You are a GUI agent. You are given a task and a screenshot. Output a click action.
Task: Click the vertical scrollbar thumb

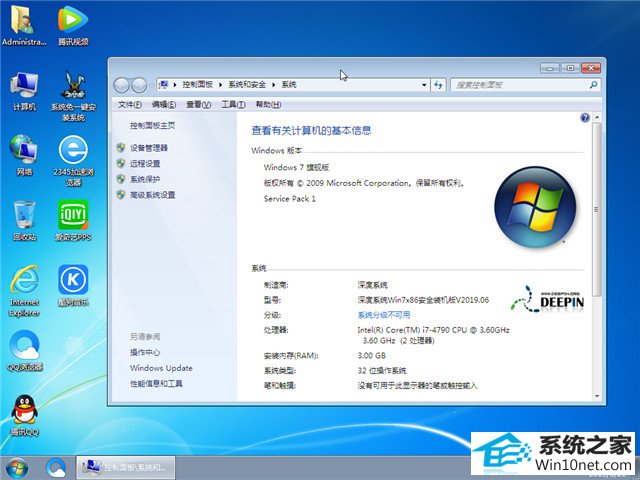pyautogui.click(x=597, y=209)
